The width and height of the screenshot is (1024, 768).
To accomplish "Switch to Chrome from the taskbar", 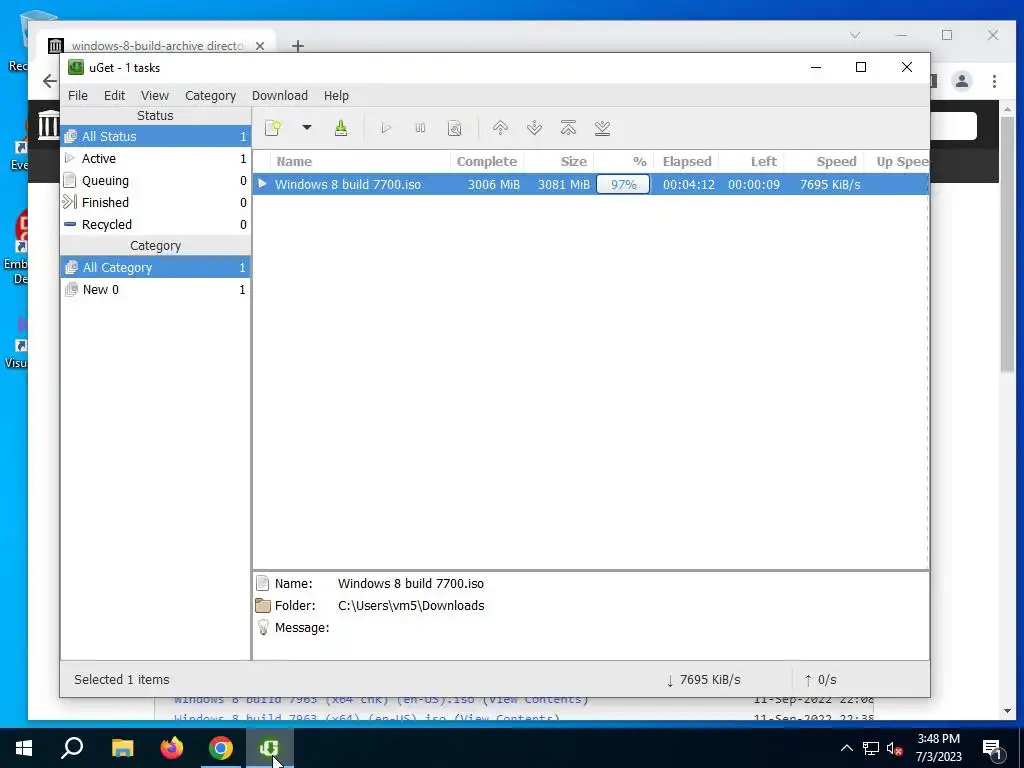I will (221, 748).
